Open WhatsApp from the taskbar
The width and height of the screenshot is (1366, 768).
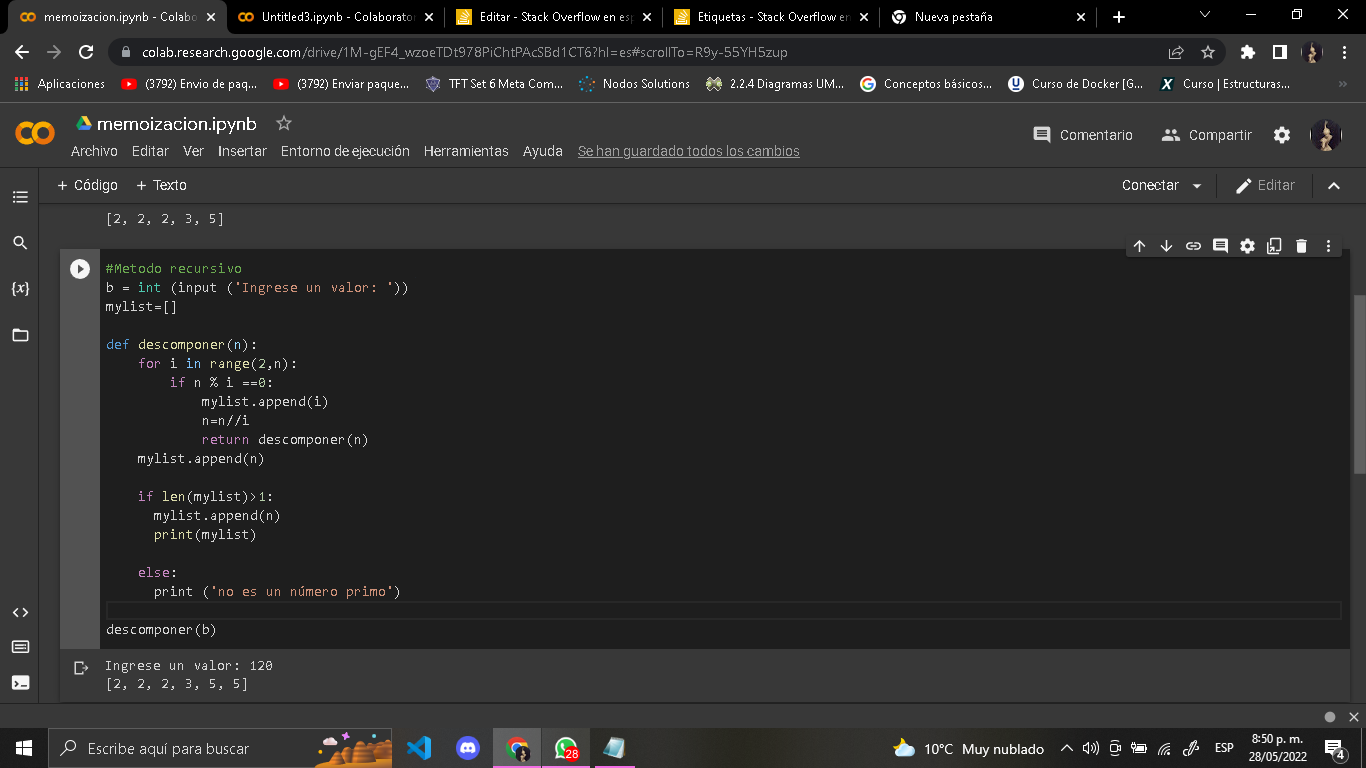pyautogui.click(x=566, y=748)
